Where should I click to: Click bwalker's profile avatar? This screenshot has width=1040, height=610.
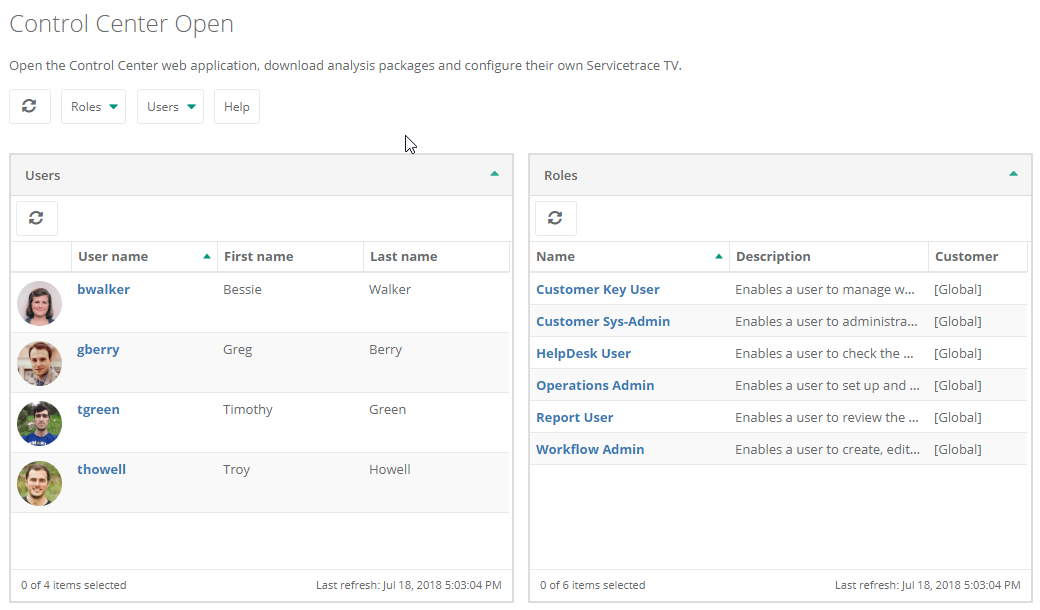[x=40, y=303]
